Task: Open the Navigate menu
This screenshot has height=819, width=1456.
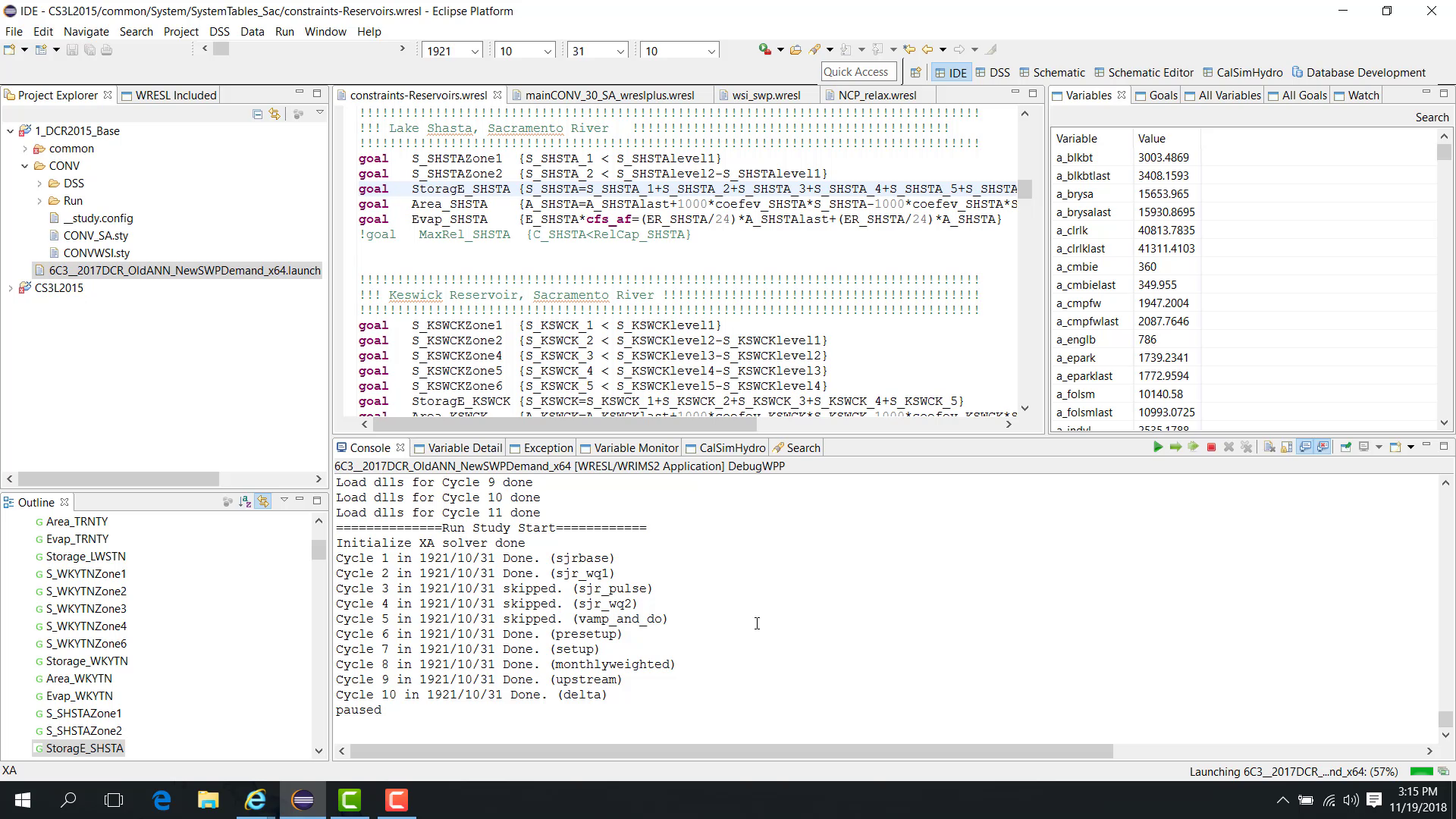Action: coord(86,31)
